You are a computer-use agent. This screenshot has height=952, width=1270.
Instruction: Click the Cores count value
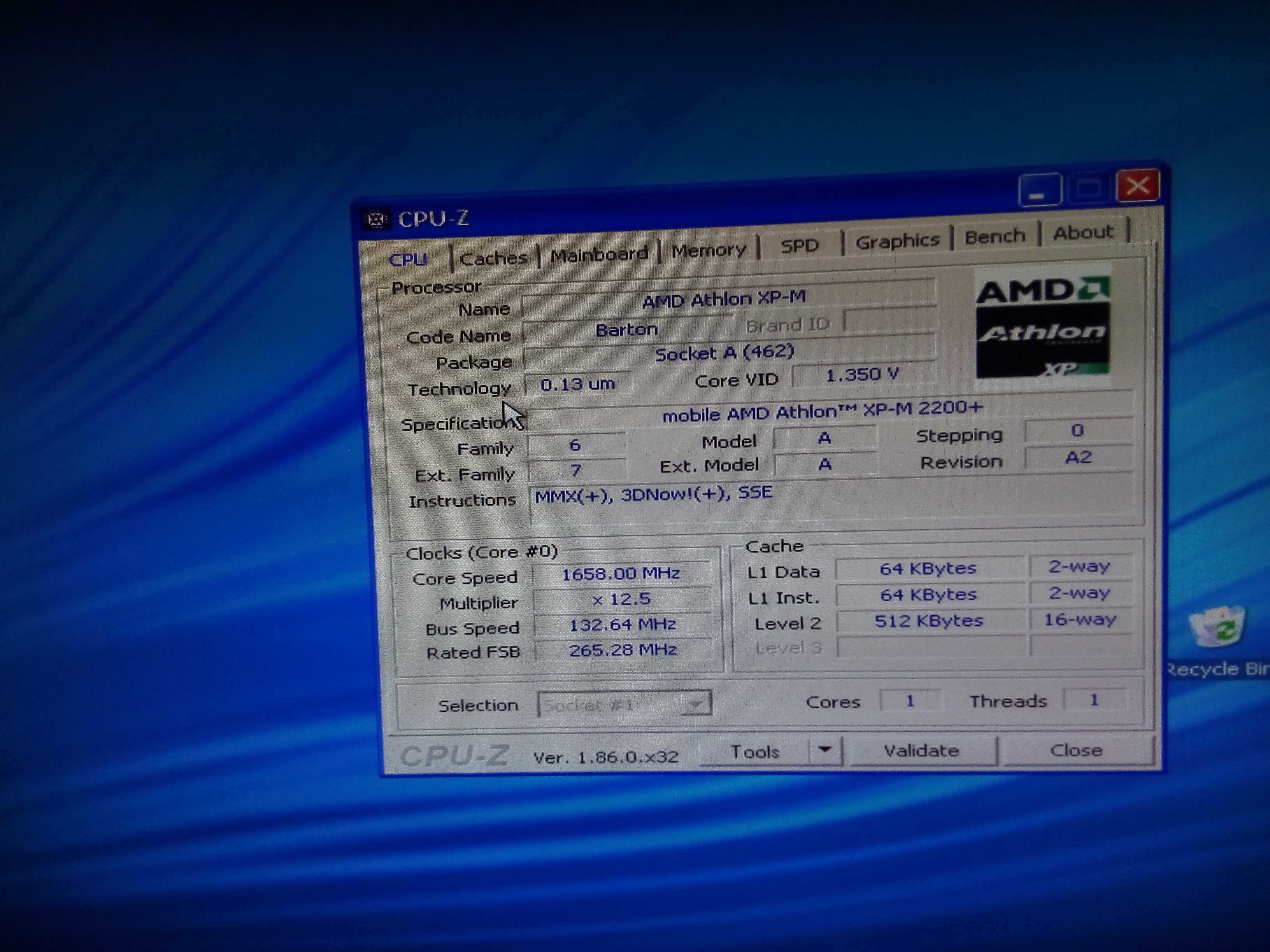pos(910,701)
